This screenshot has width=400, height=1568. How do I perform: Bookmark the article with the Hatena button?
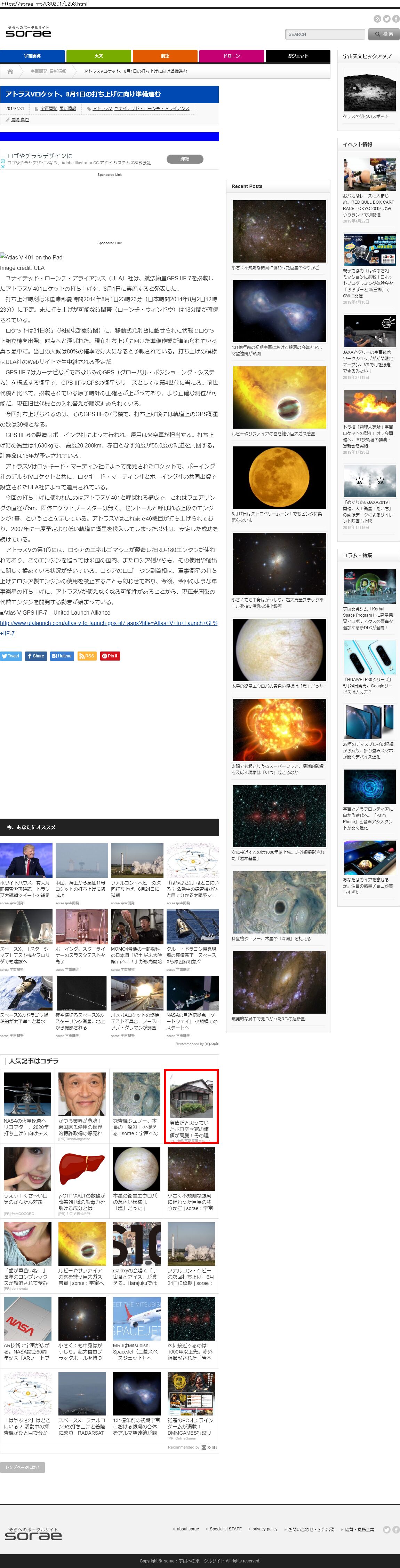62,656
